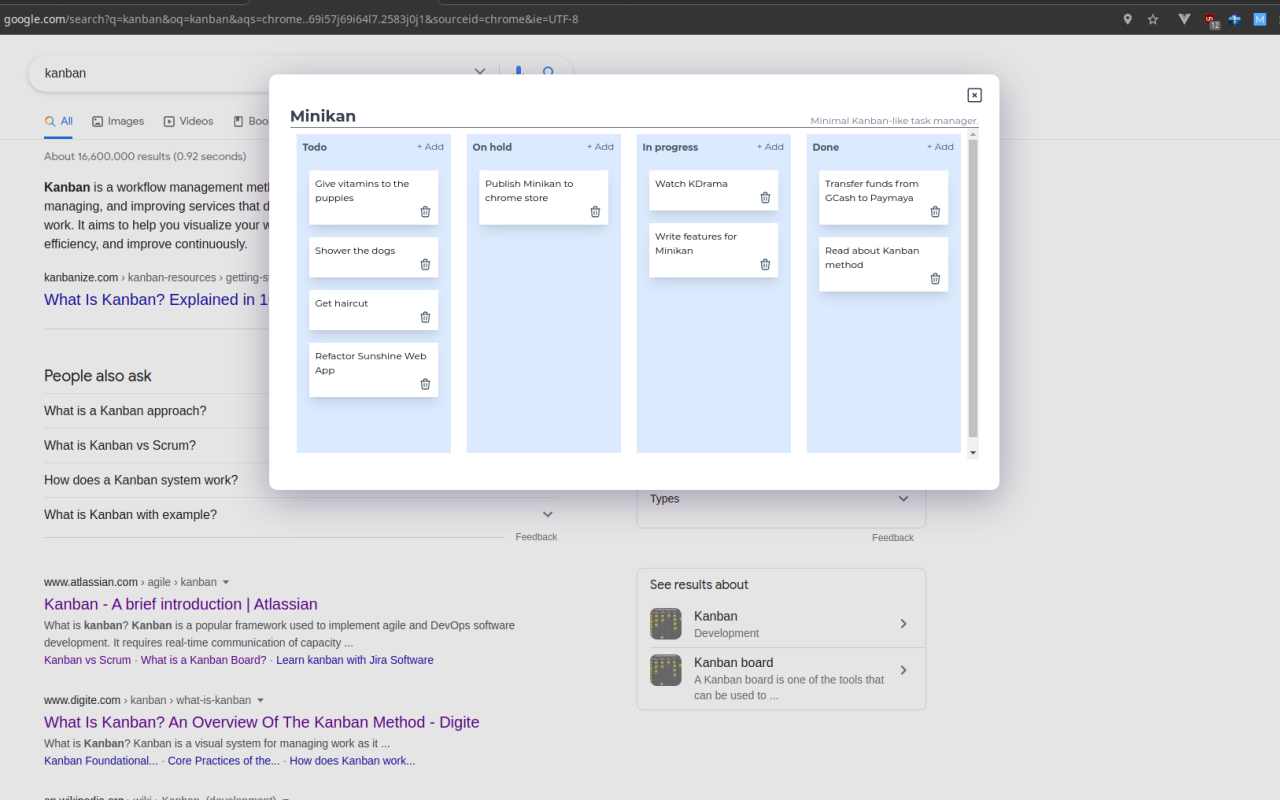Select the 'Shower the dogs' card text
The image size is (1280, 800).
click(x=355, y=251)
